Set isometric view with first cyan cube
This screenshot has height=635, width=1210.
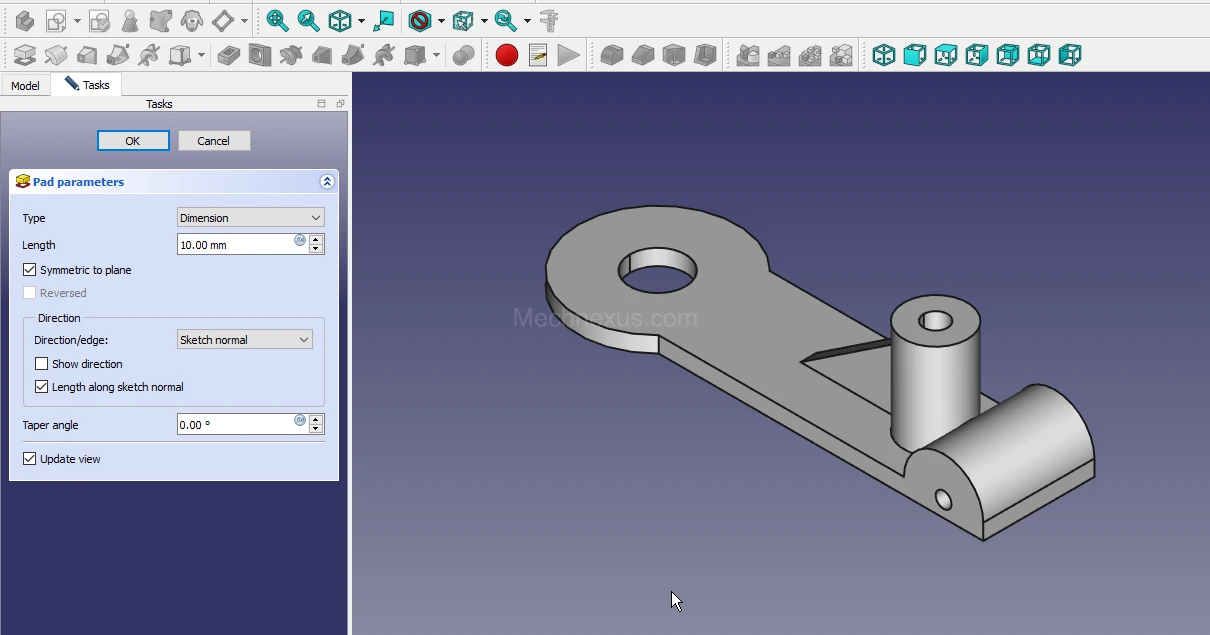tap(884, 55)
